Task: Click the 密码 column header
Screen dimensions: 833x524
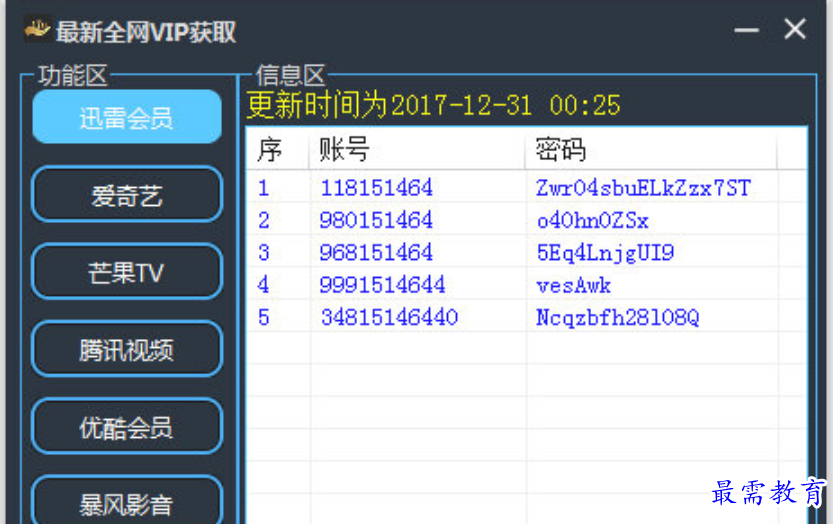Action: pyautogui.click(x=651, y=149)
